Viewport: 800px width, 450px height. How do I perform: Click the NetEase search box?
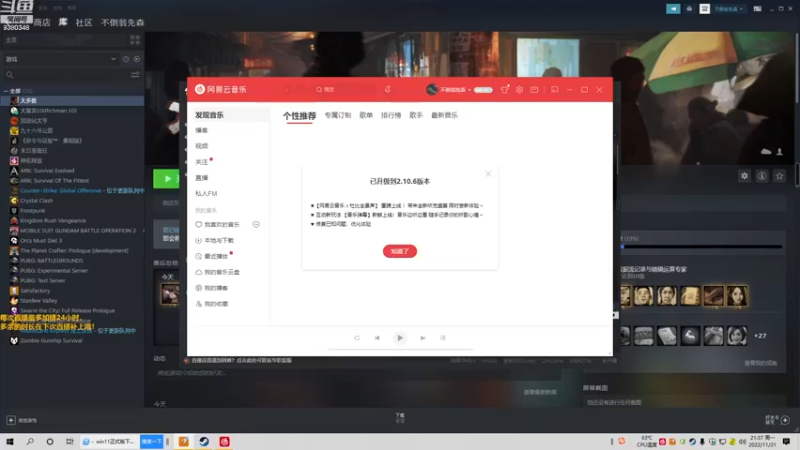tap(345, 89)
